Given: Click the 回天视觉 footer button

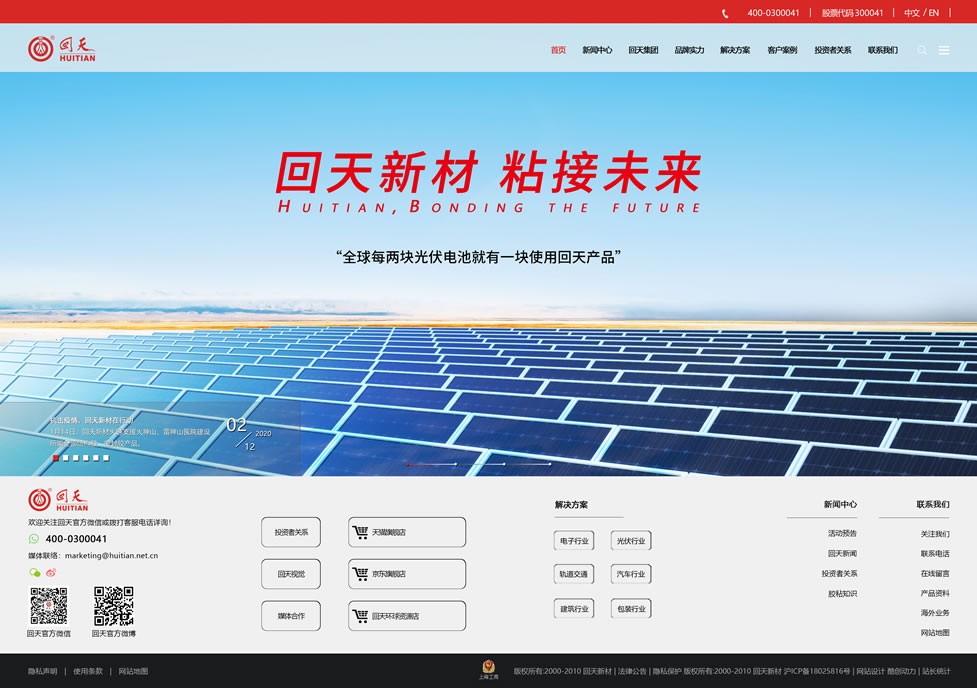Looking at the screenshot, I should coord(291,574).
